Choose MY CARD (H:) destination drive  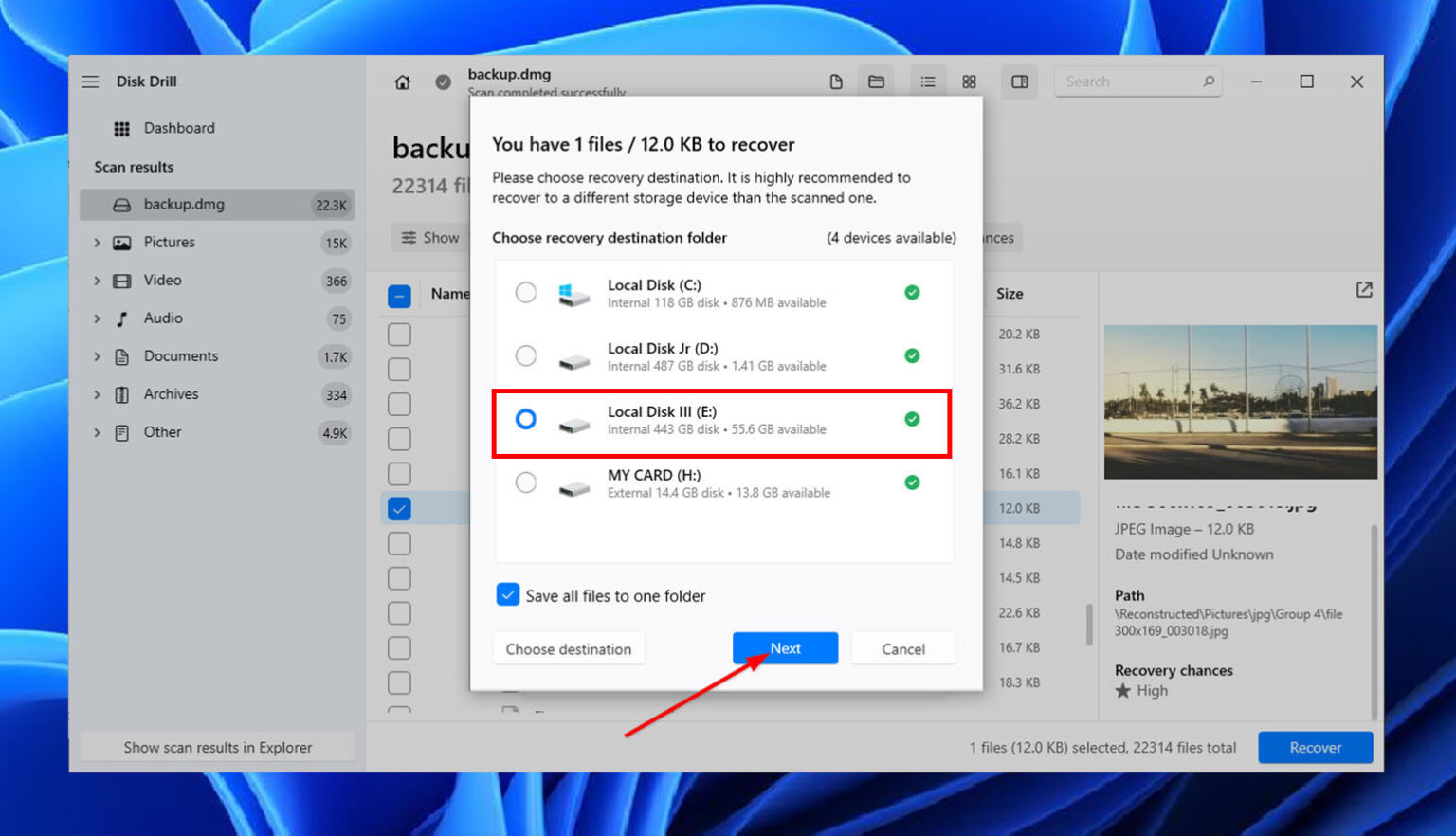pyautogui.click(x=526, y=482)
